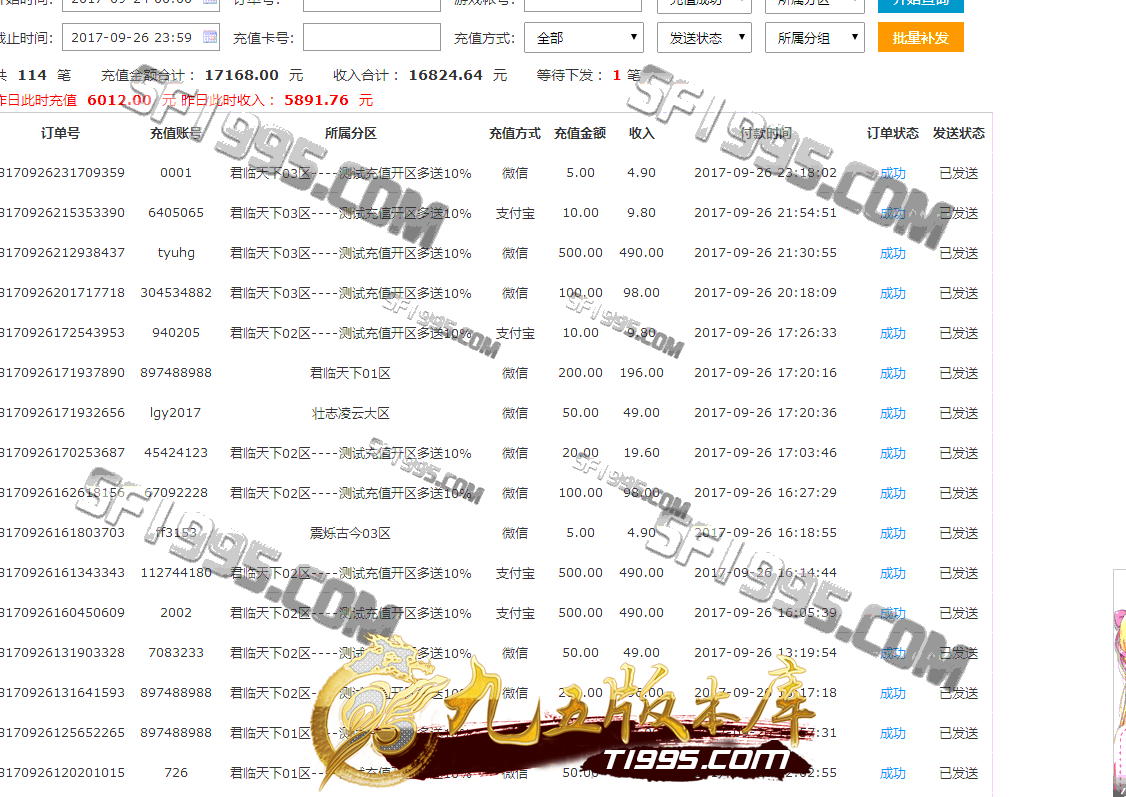Screen dimensions: 1126x797
Task: Open 成功 link paid at 16:18:55
Action: coord(893,533)
